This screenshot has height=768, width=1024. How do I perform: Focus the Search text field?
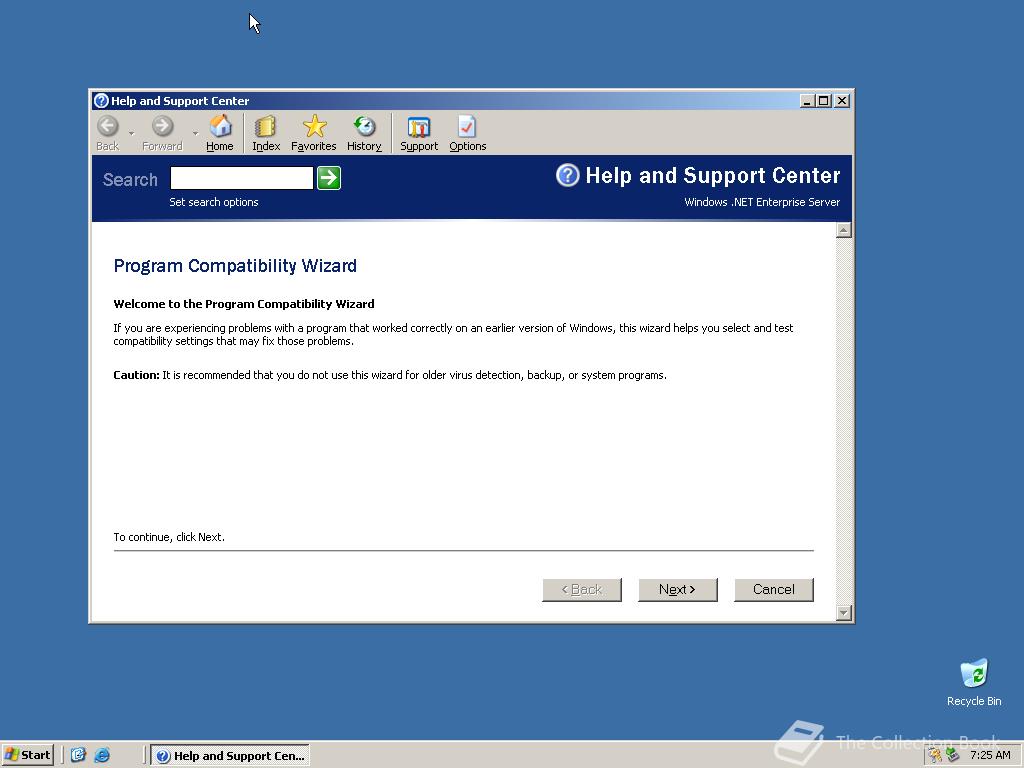click(x=242, y=178)
